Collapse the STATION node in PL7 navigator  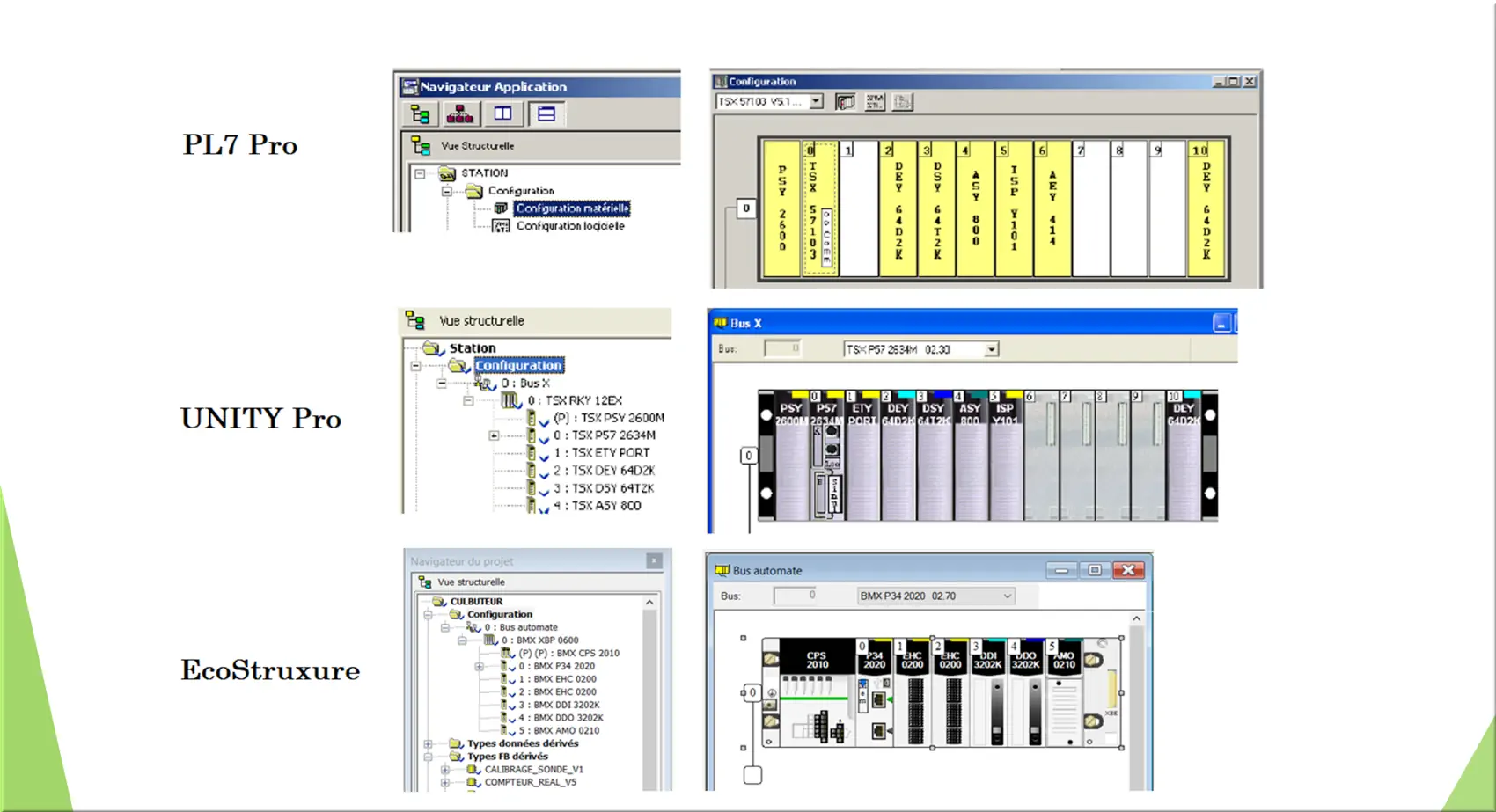[420, 173]
